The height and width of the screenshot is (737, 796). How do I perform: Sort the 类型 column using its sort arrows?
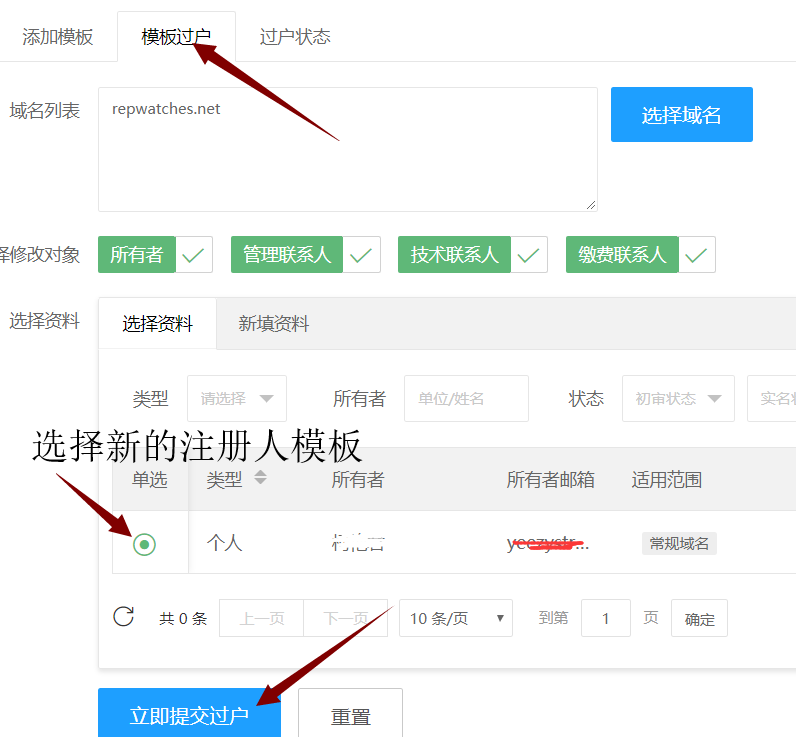point(260,478)
